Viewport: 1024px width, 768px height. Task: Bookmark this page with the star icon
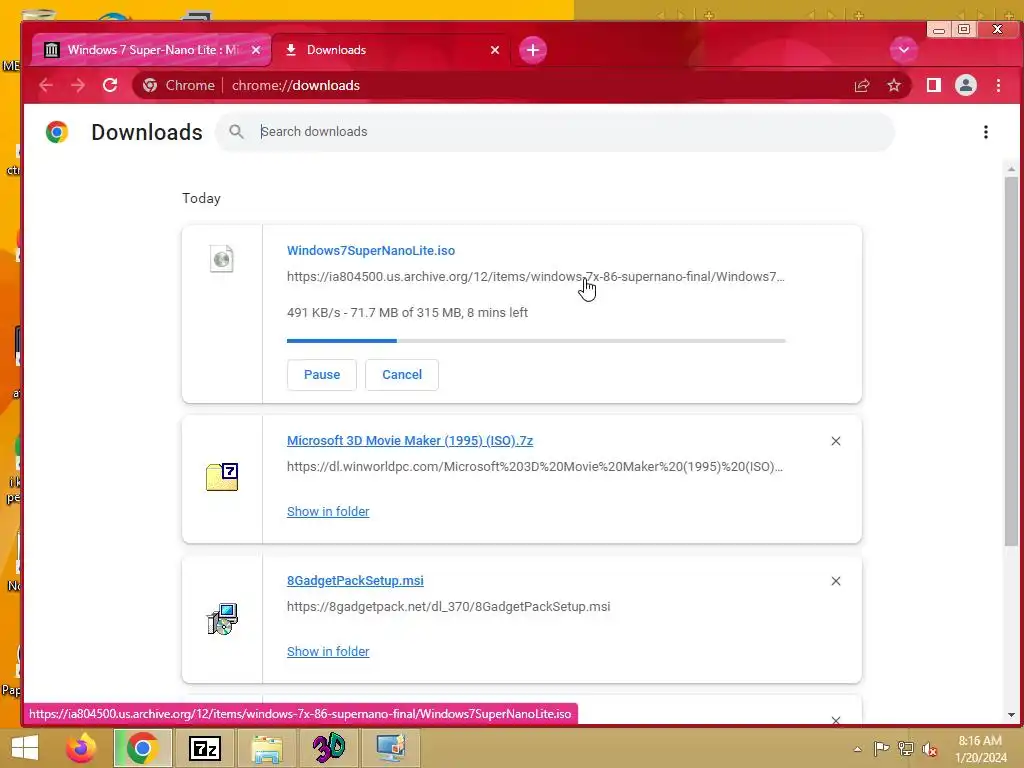tap(894, 85)
